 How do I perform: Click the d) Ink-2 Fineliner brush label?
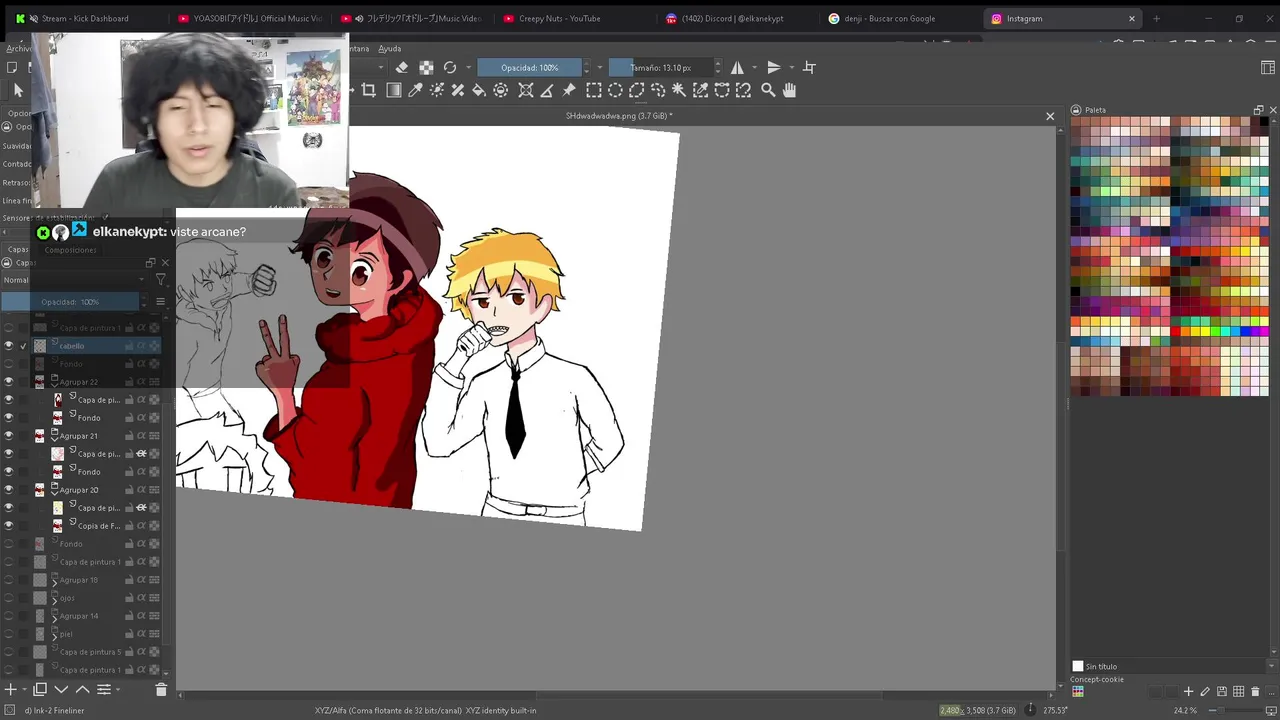click(x=54, y=710)
